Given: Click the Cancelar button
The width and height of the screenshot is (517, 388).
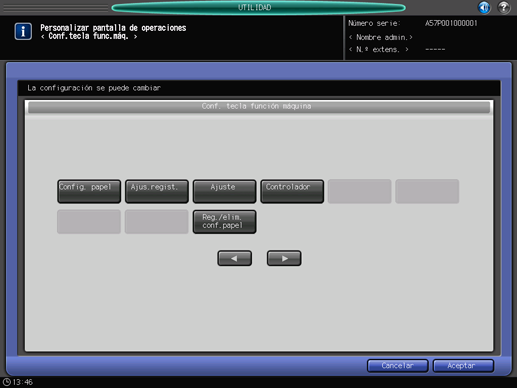Looking at the screenshot, I should (397, 366).
